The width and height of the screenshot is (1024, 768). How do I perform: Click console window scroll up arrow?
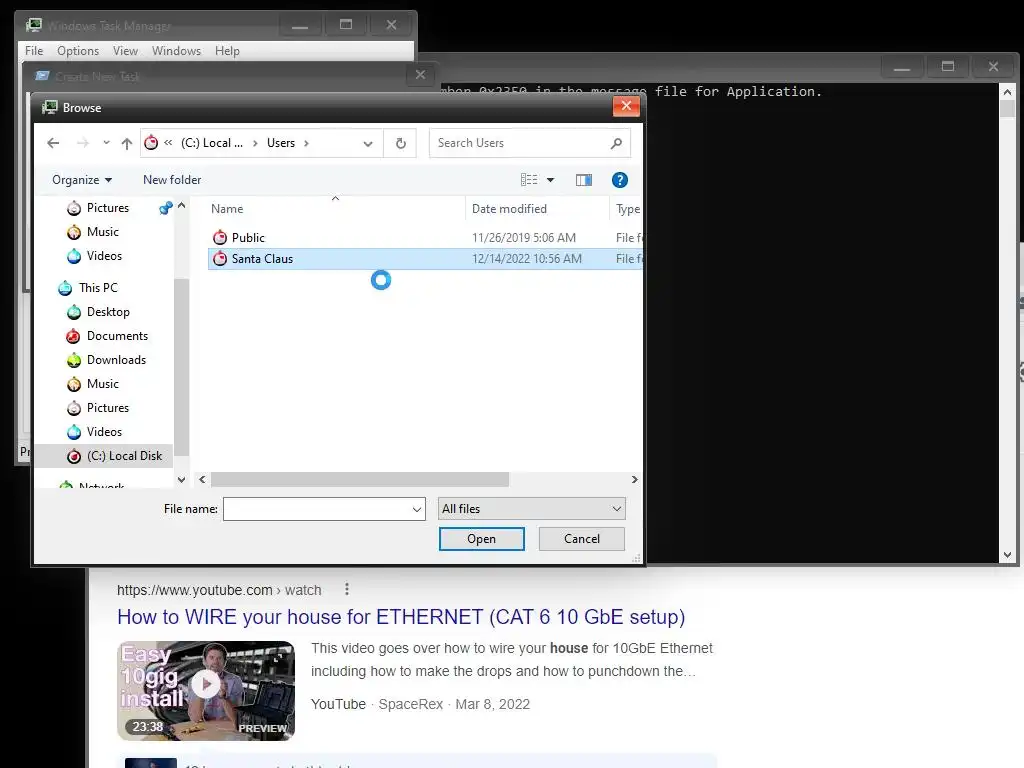(x=1007, y=92)
